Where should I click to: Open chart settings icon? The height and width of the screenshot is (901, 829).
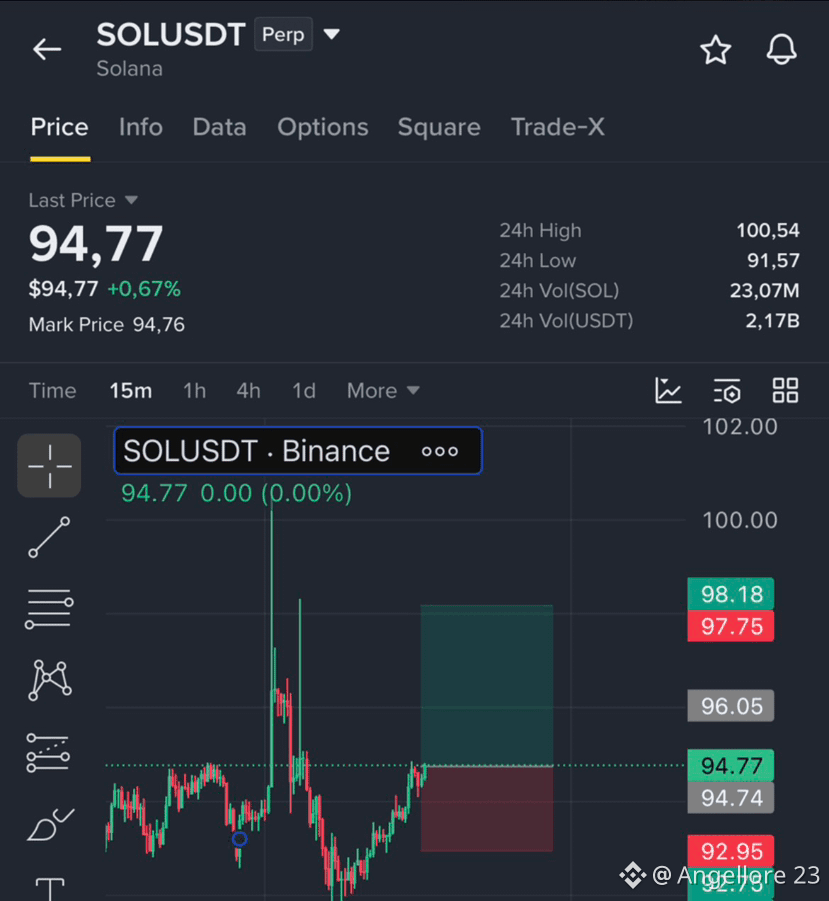click(x=727, y=391)
